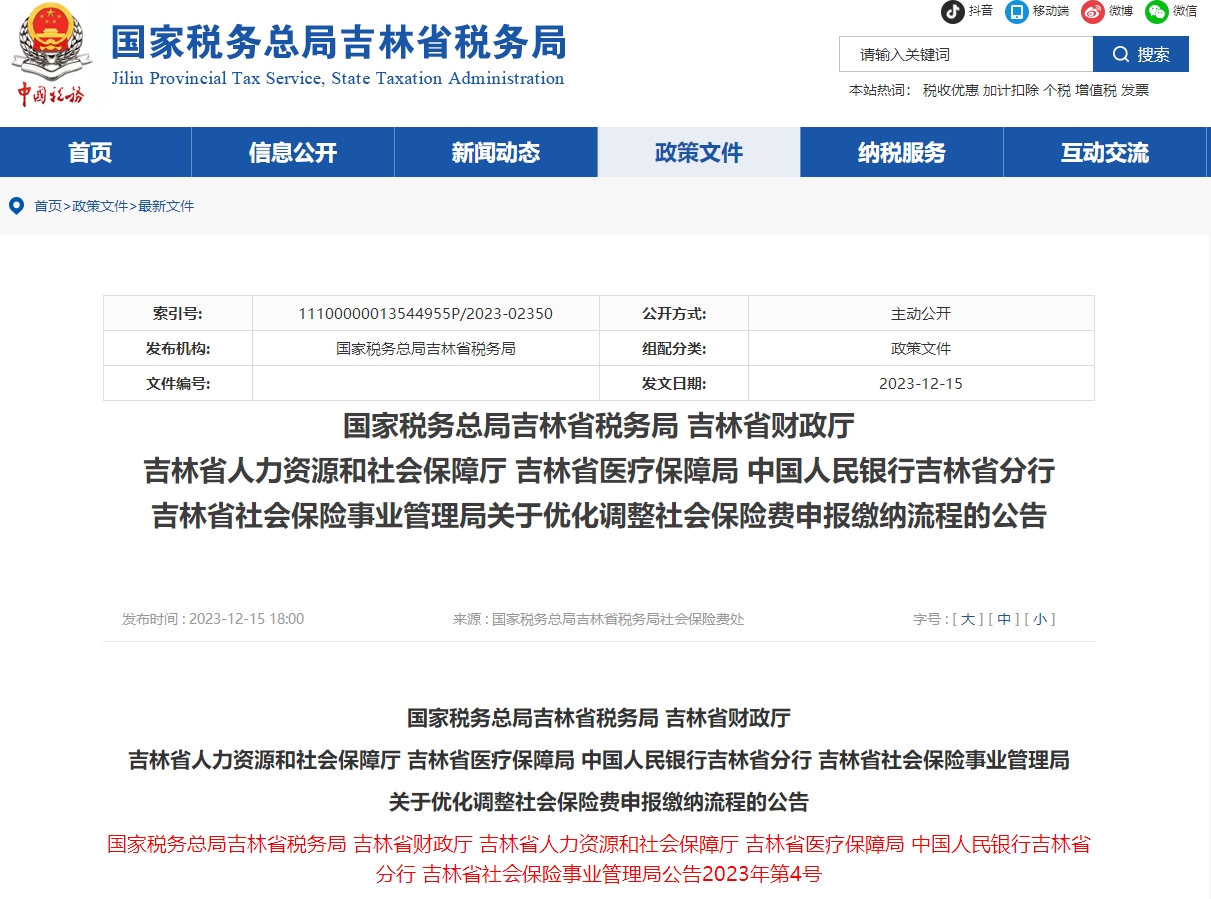Screen dimensions: 1211x899
Task: Click the national tax emblem logo
Action: (52, 55)
